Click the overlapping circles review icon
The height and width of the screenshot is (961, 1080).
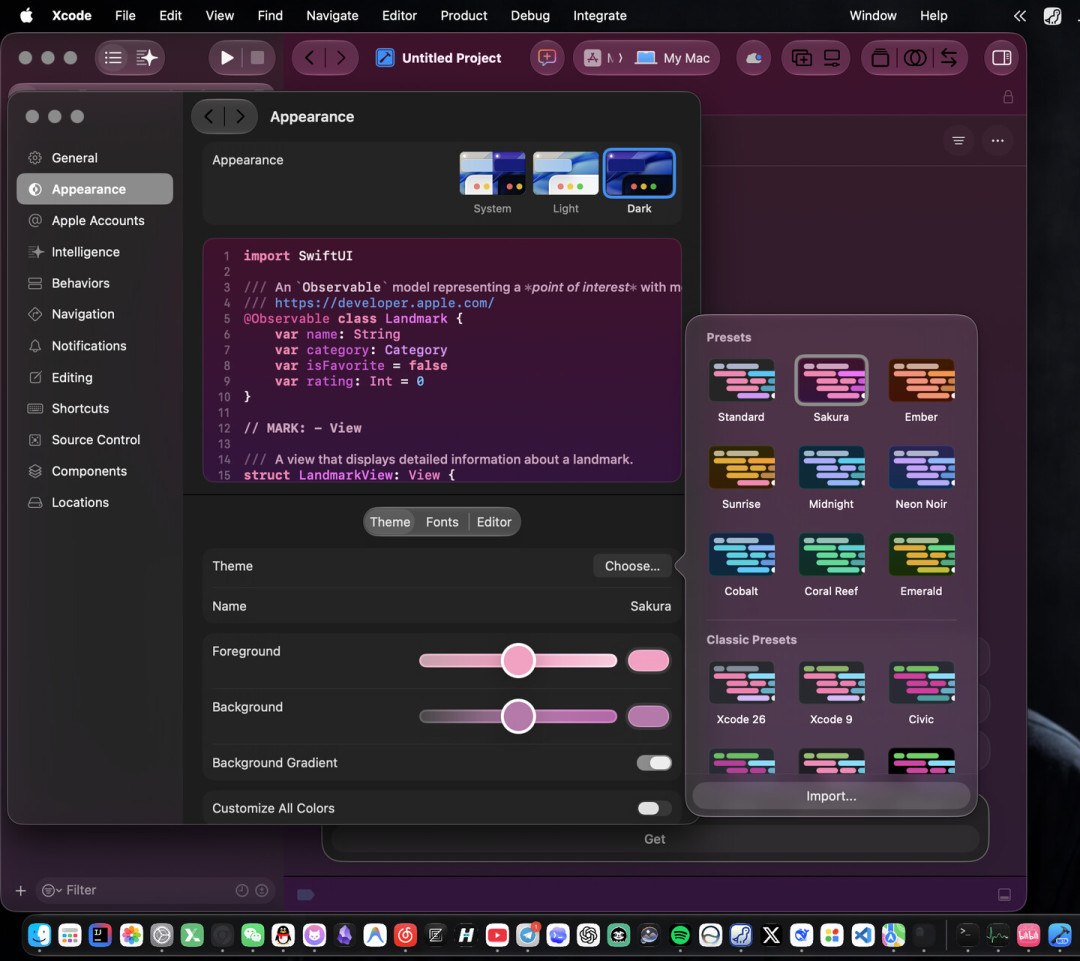pyautogui.click(x=915, y=58)
